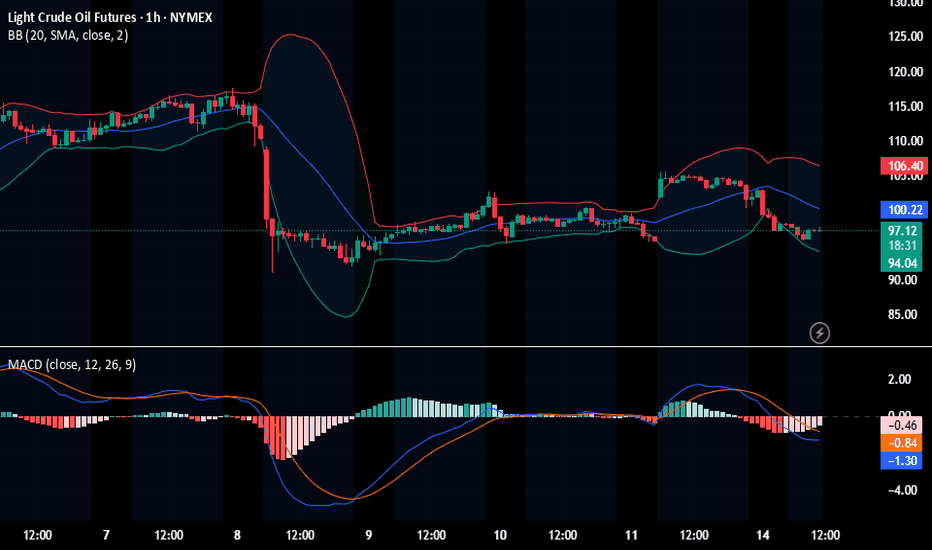Click the 125.00 level on price scale
The width and height of the screenshot is (932, 550).
tap(902, 37)
